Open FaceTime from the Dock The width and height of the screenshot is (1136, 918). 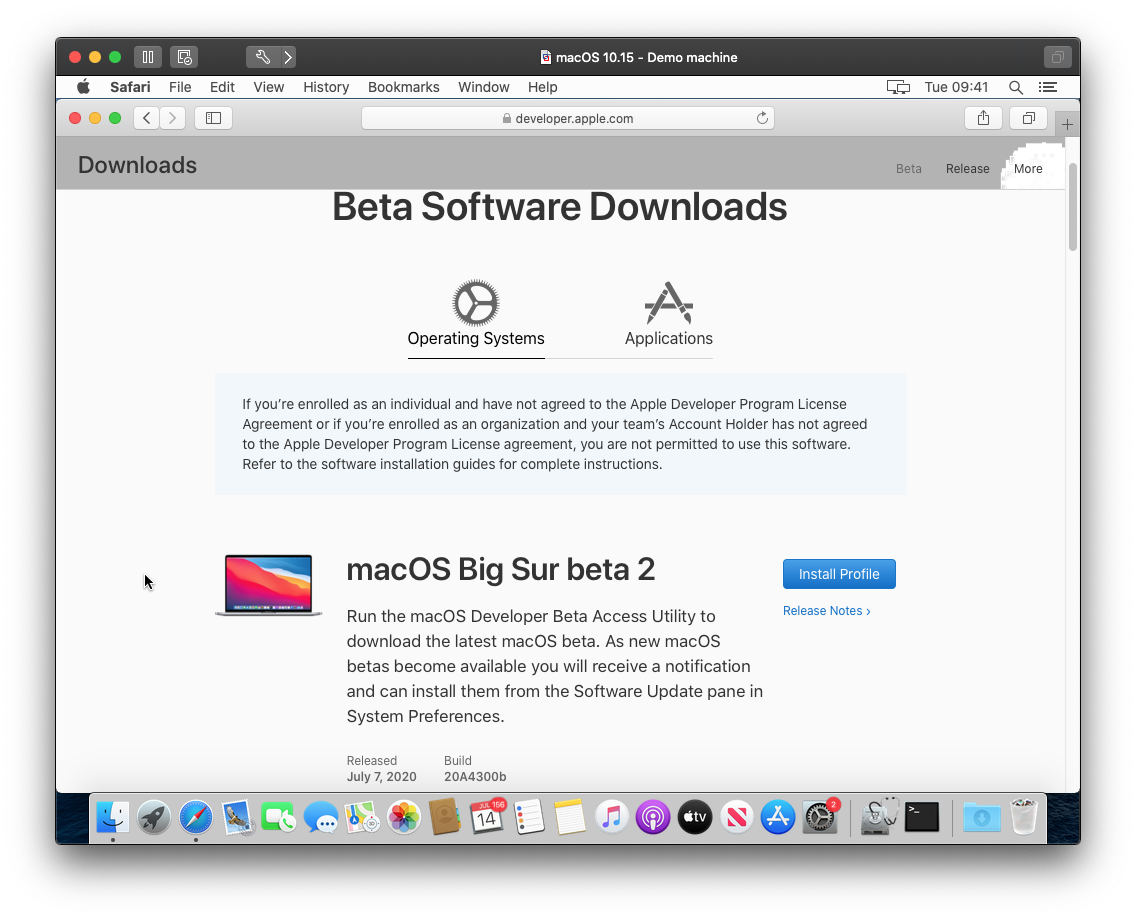pyautogui.click(x=278, y=817)
